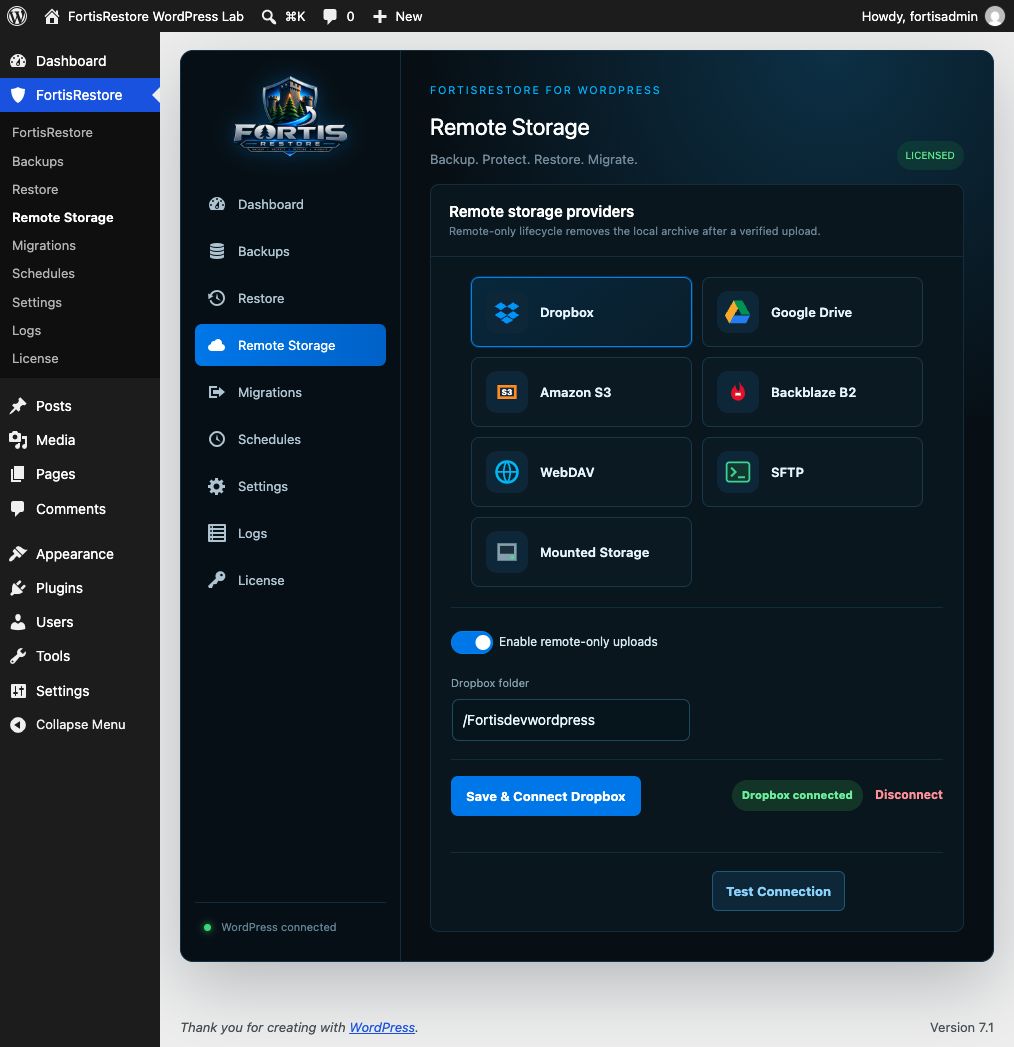Select the Google Drive provider card
This screenshot has height=1047, width=1014.
[x=812, y=312]
